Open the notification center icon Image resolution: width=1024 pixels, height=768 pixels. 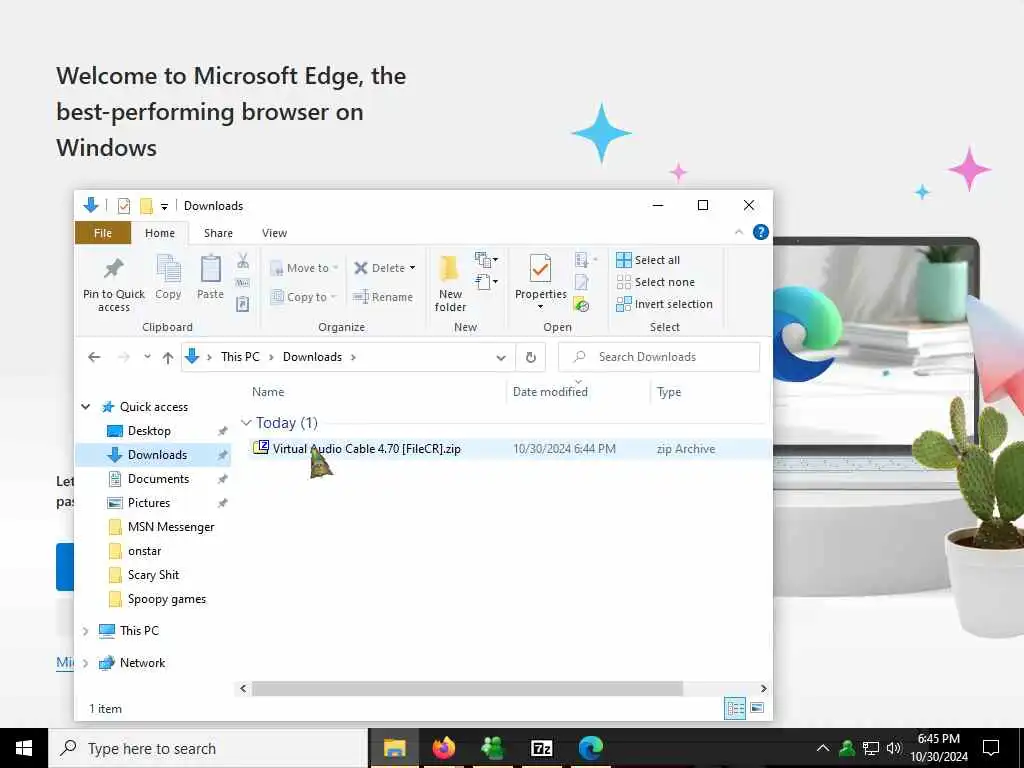991,748
